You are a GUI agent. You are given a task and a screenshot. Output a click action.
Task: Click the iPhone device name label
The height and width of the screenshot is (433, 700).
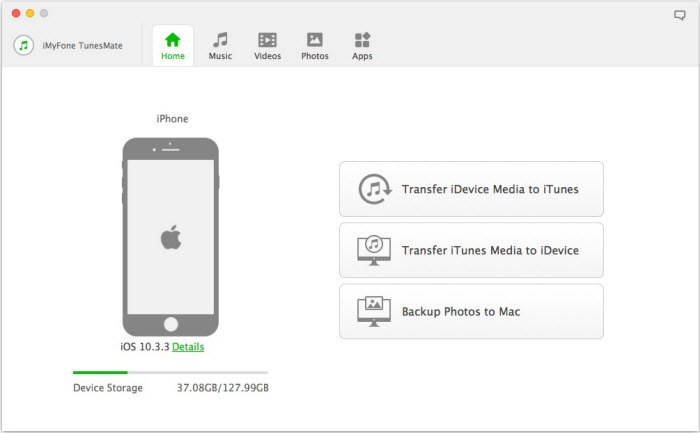[x=172, y=119]
